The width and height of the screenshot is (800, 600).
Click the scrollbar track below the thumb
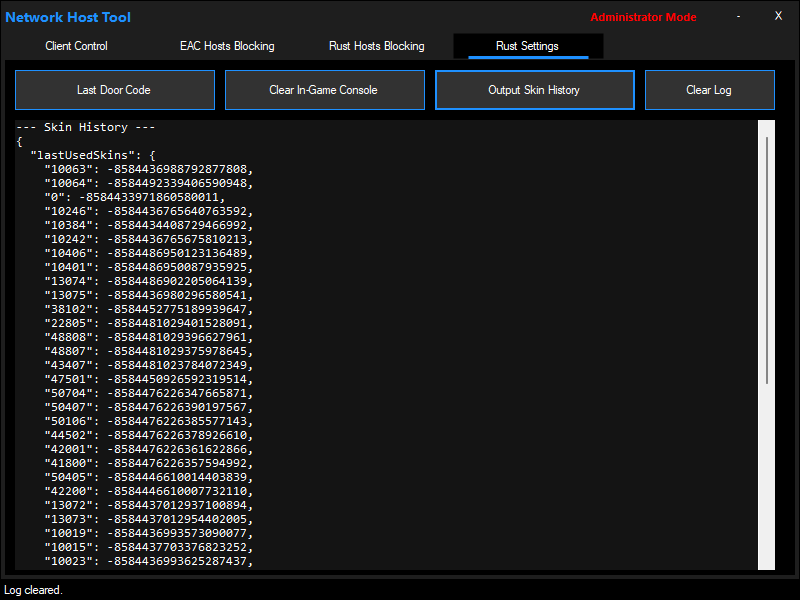point(767,480)
